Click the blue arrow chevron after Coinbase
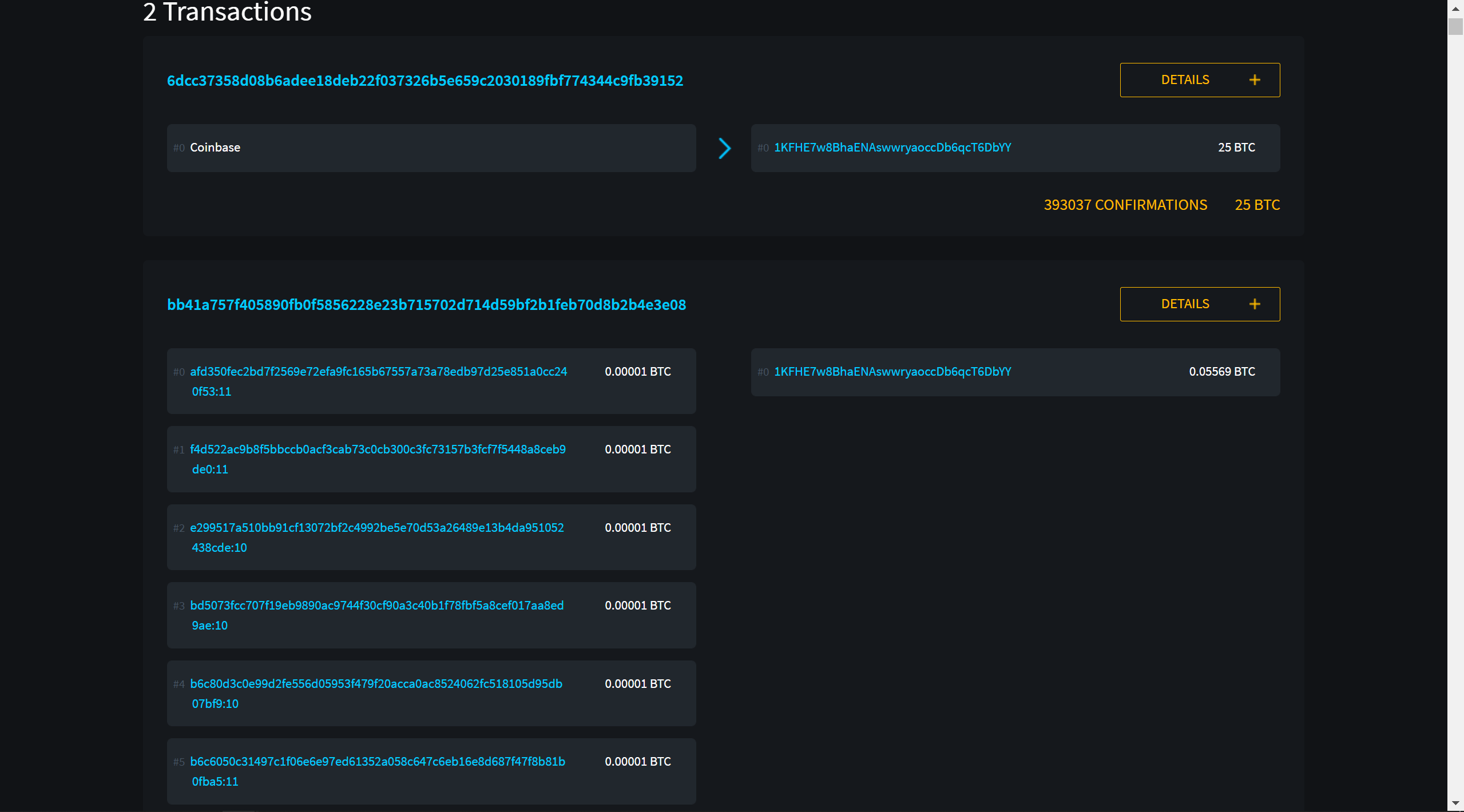1464x812 pixels. click(724, 148)
